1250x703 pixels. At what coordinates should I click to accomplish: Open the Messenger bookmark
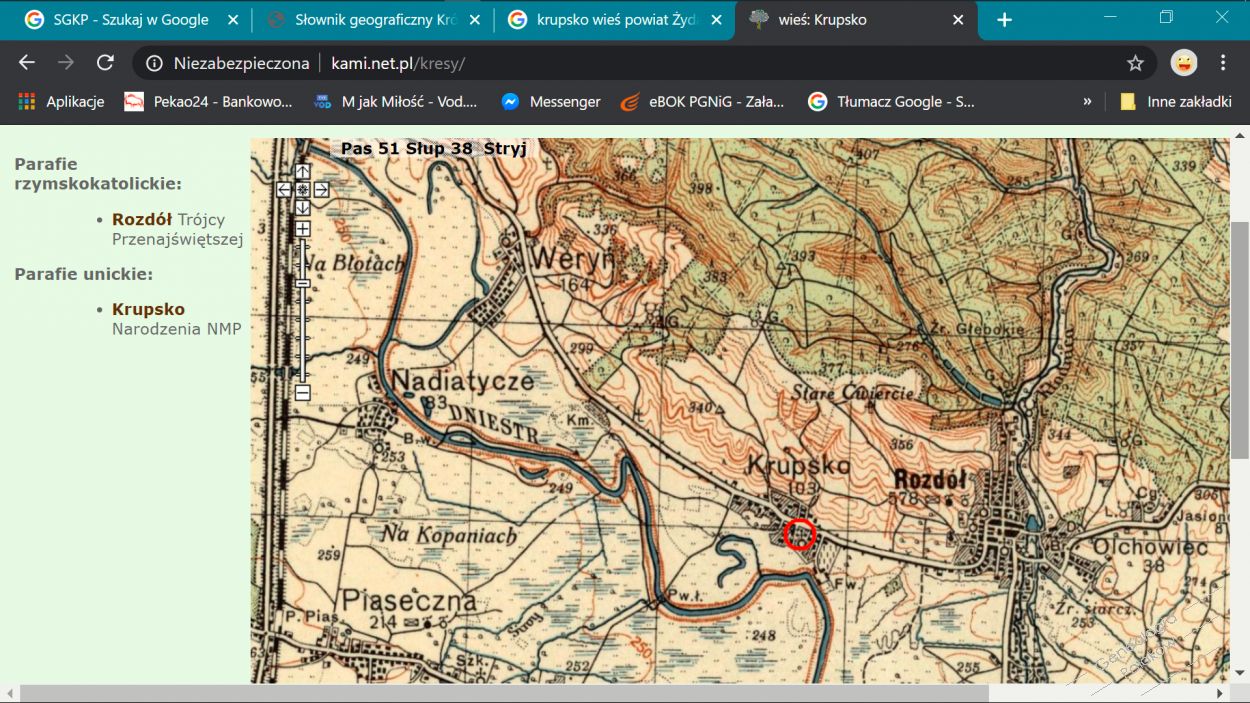(552, 102)
